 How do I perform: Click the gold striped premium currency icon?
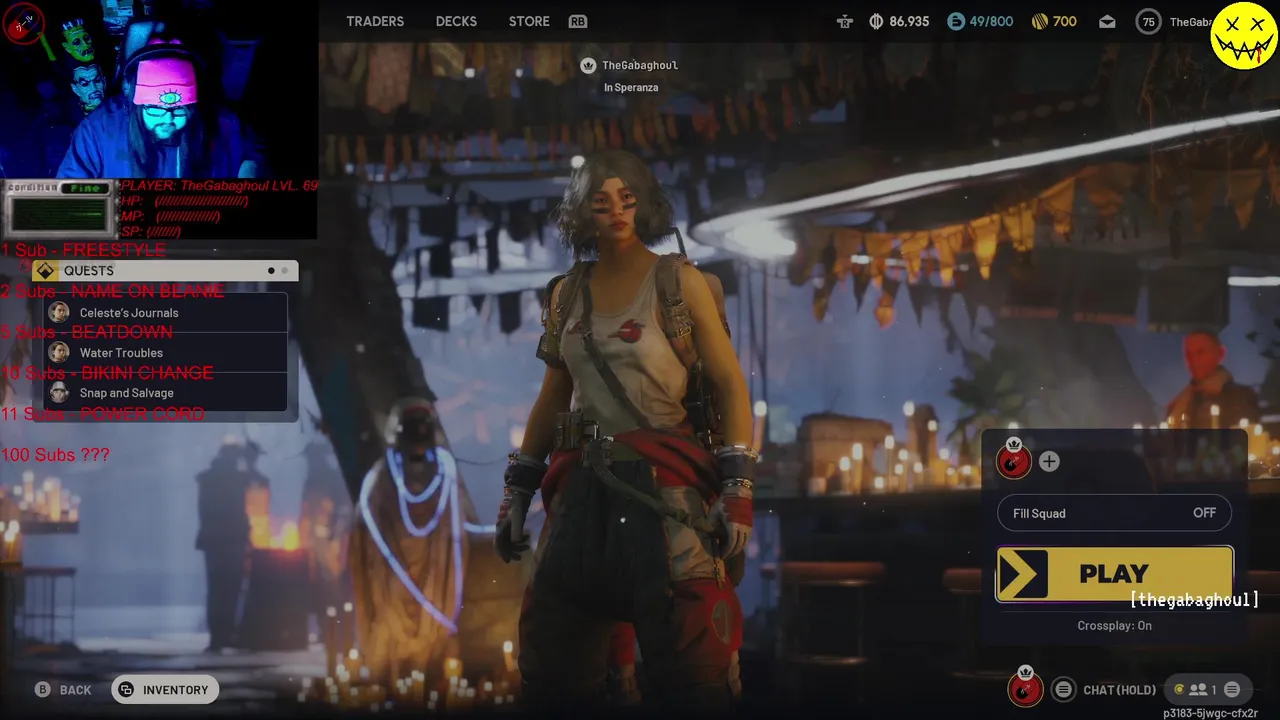click(x=1040, y=21)
